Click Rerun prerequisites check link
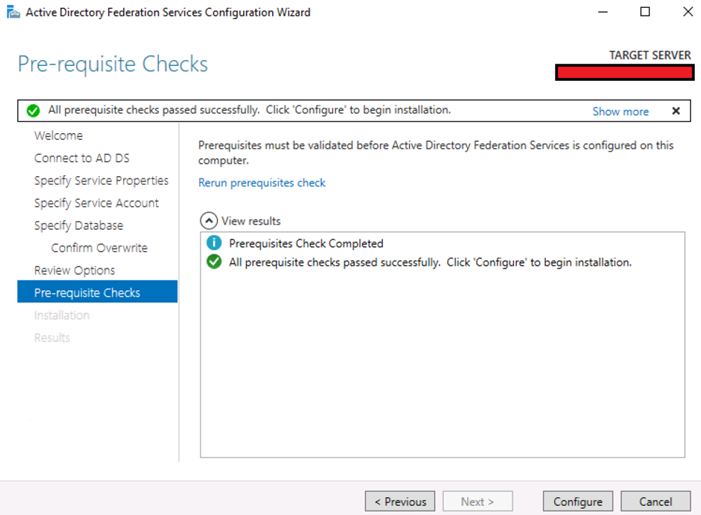The width and height of the screenshot is (701, 515). (x=262, y=183)
